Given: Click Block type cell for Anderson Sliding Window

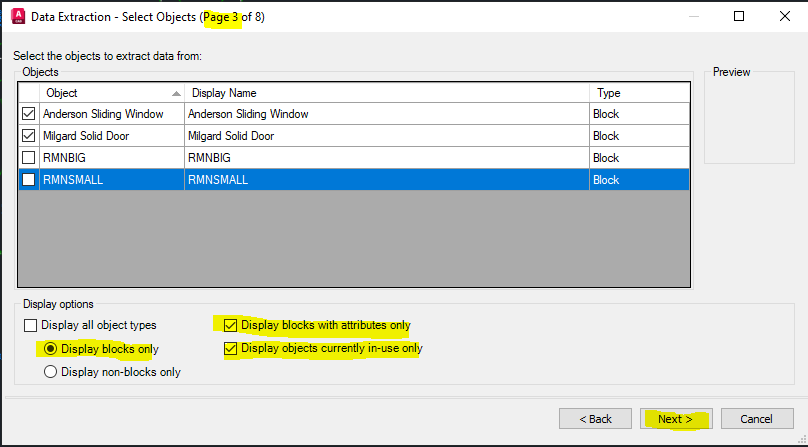Looking at the screenshot, I should point(639,114).
